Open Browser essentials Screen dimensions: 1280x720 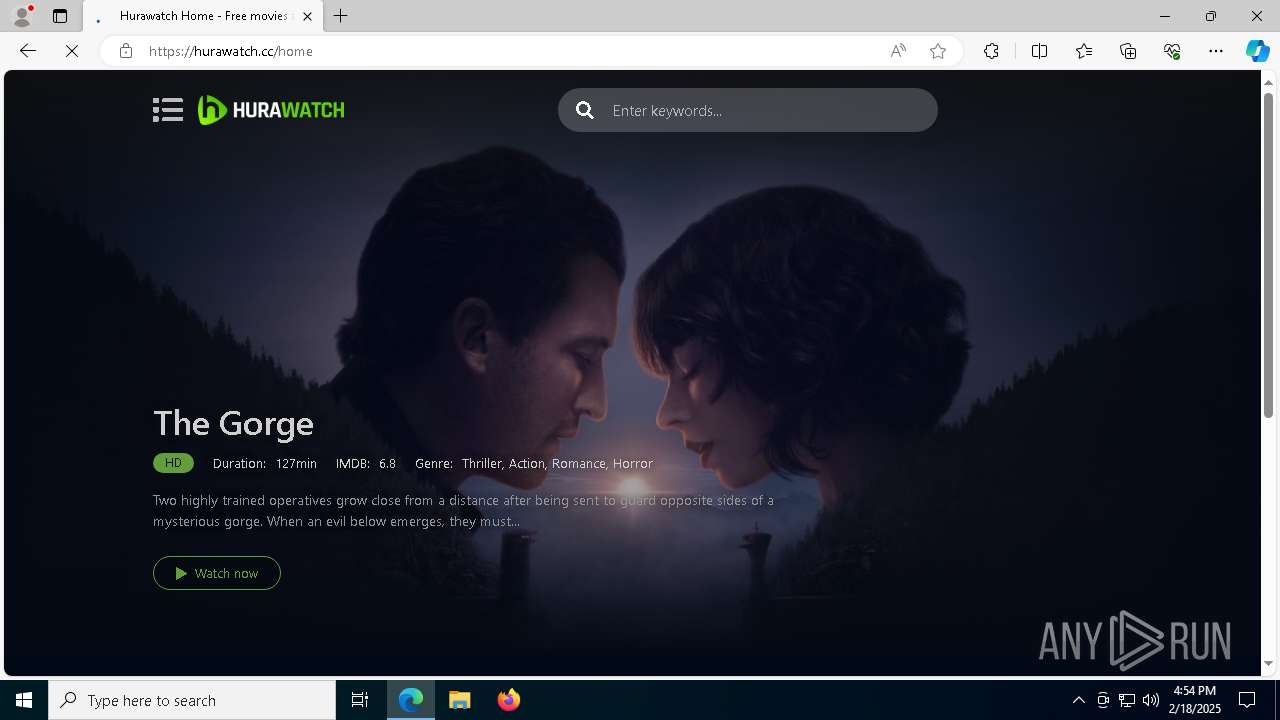click(1172, 51)
